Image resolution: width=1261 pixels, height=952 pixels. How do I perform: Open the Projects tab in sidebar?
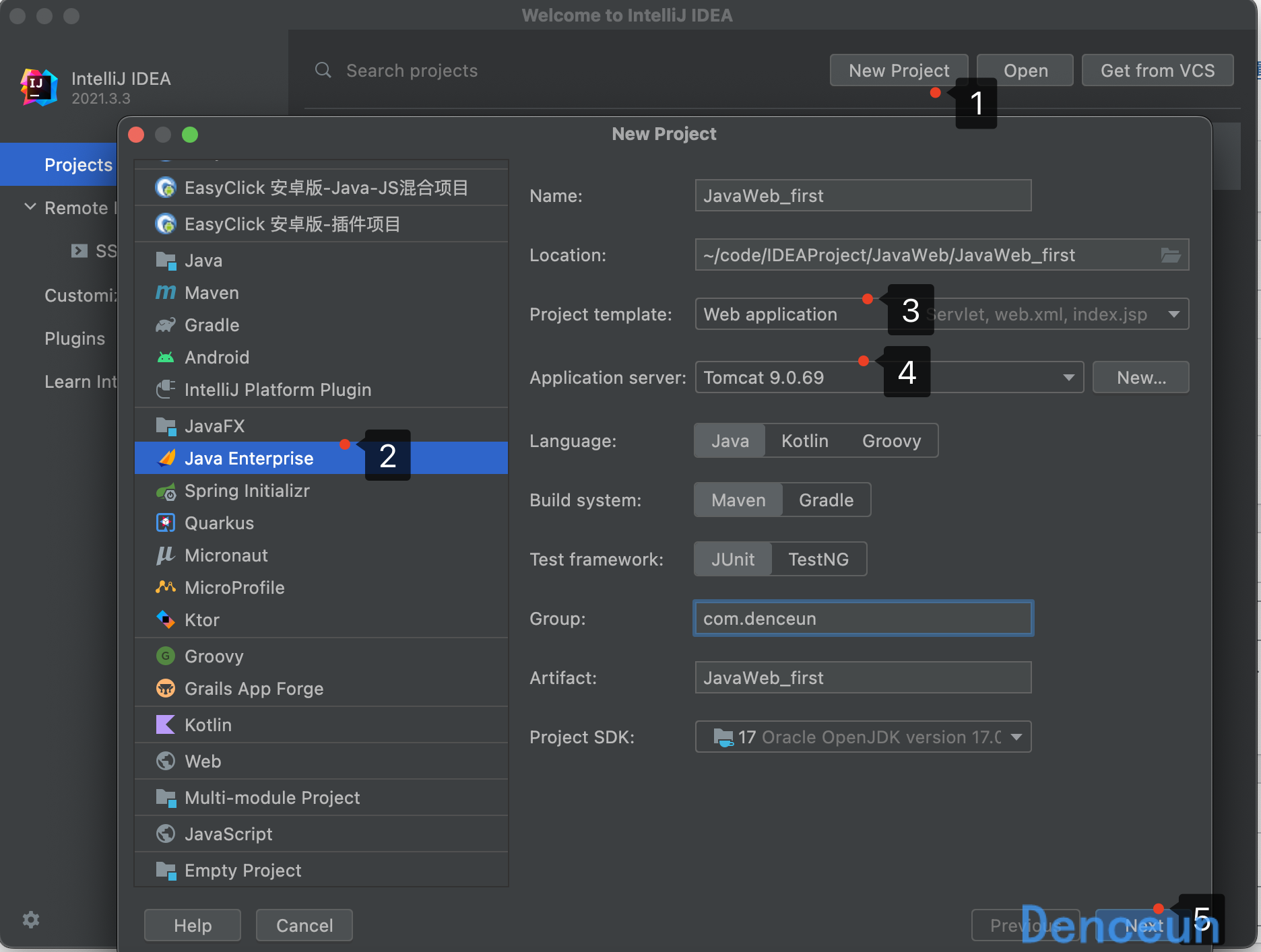click(59, 164)
